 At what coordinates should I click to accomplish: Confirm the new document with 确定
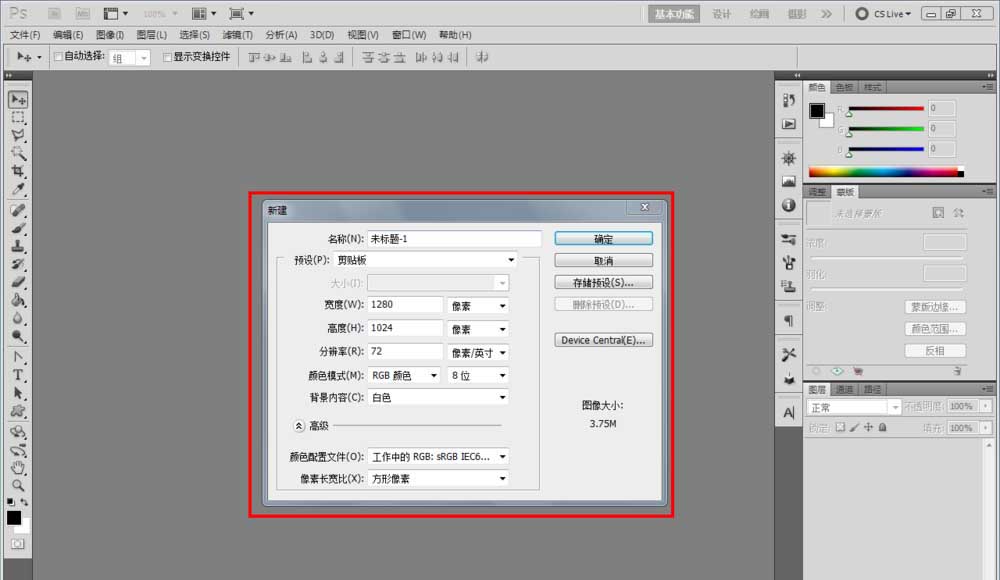pos(603,239)
